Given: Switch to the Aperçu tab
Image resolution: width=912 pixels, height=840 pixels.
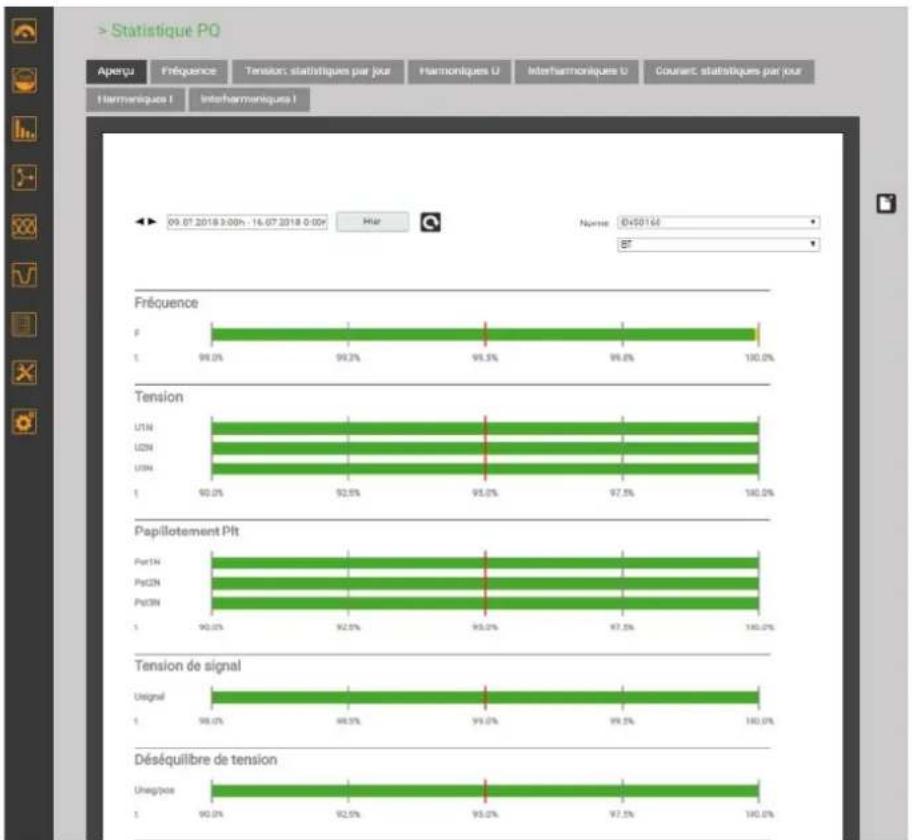Looking at the screenshot, I should [116, 72].
